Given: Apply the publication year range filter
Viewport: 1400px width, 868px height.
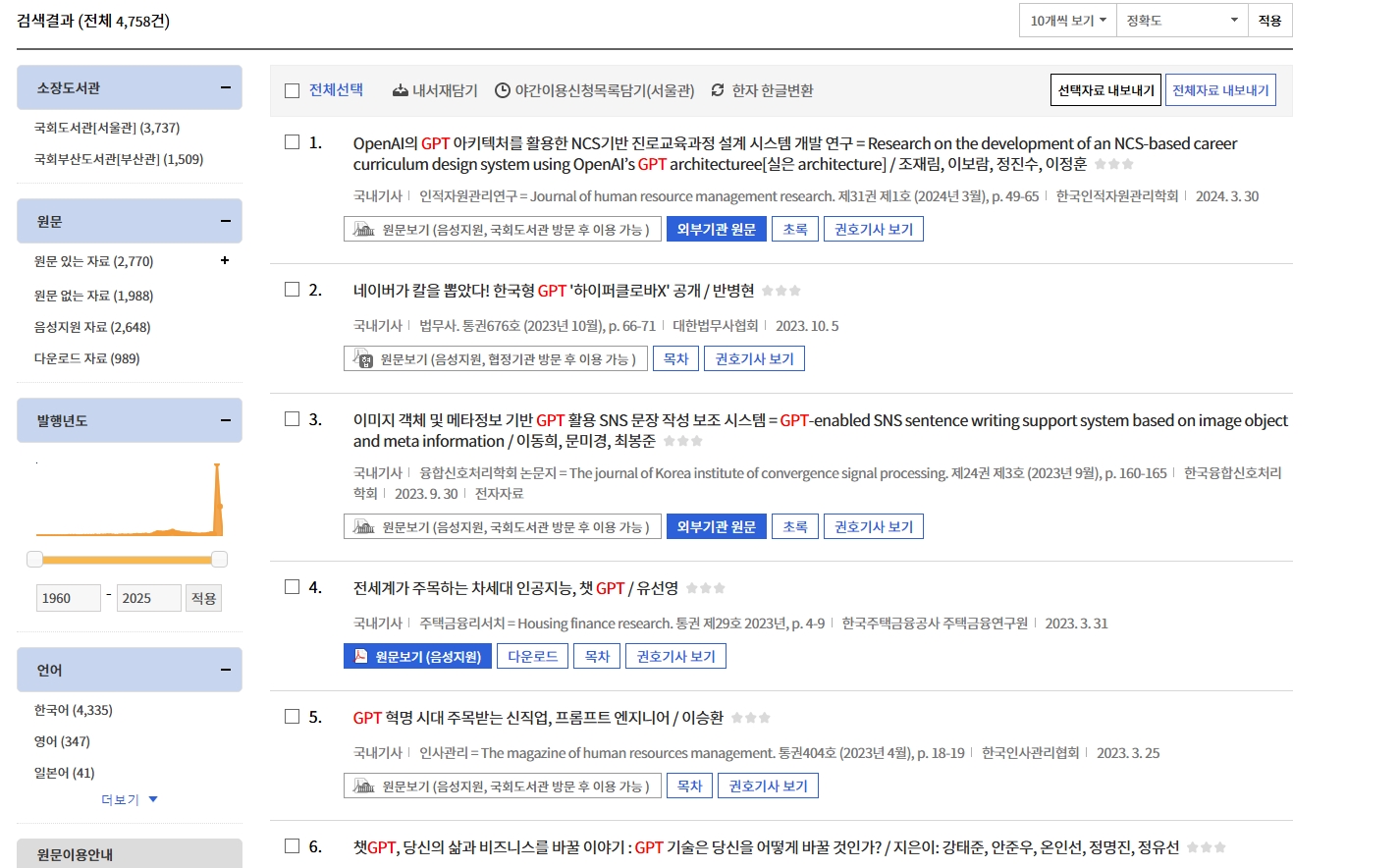Looking at the screenshot, I should pos(204,598).
